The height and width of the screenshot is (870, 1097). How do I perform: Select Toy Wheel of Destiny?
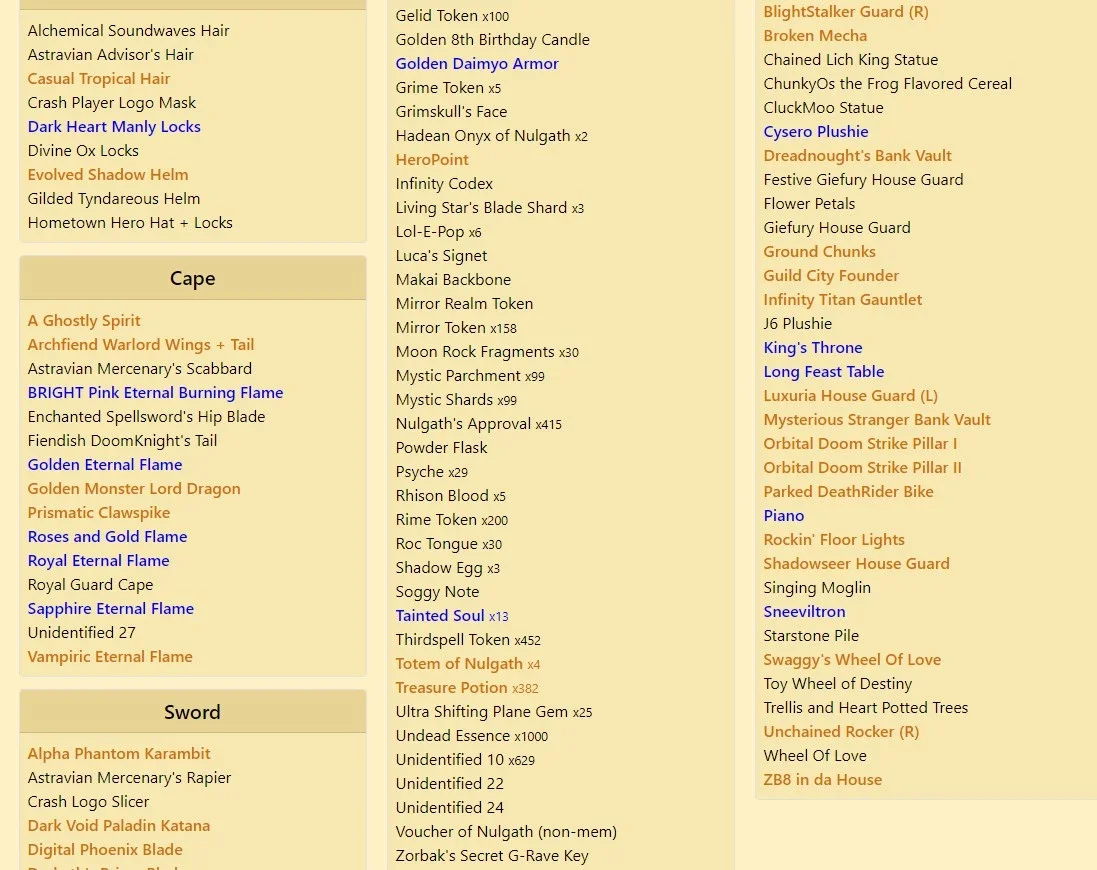[837, 683]
